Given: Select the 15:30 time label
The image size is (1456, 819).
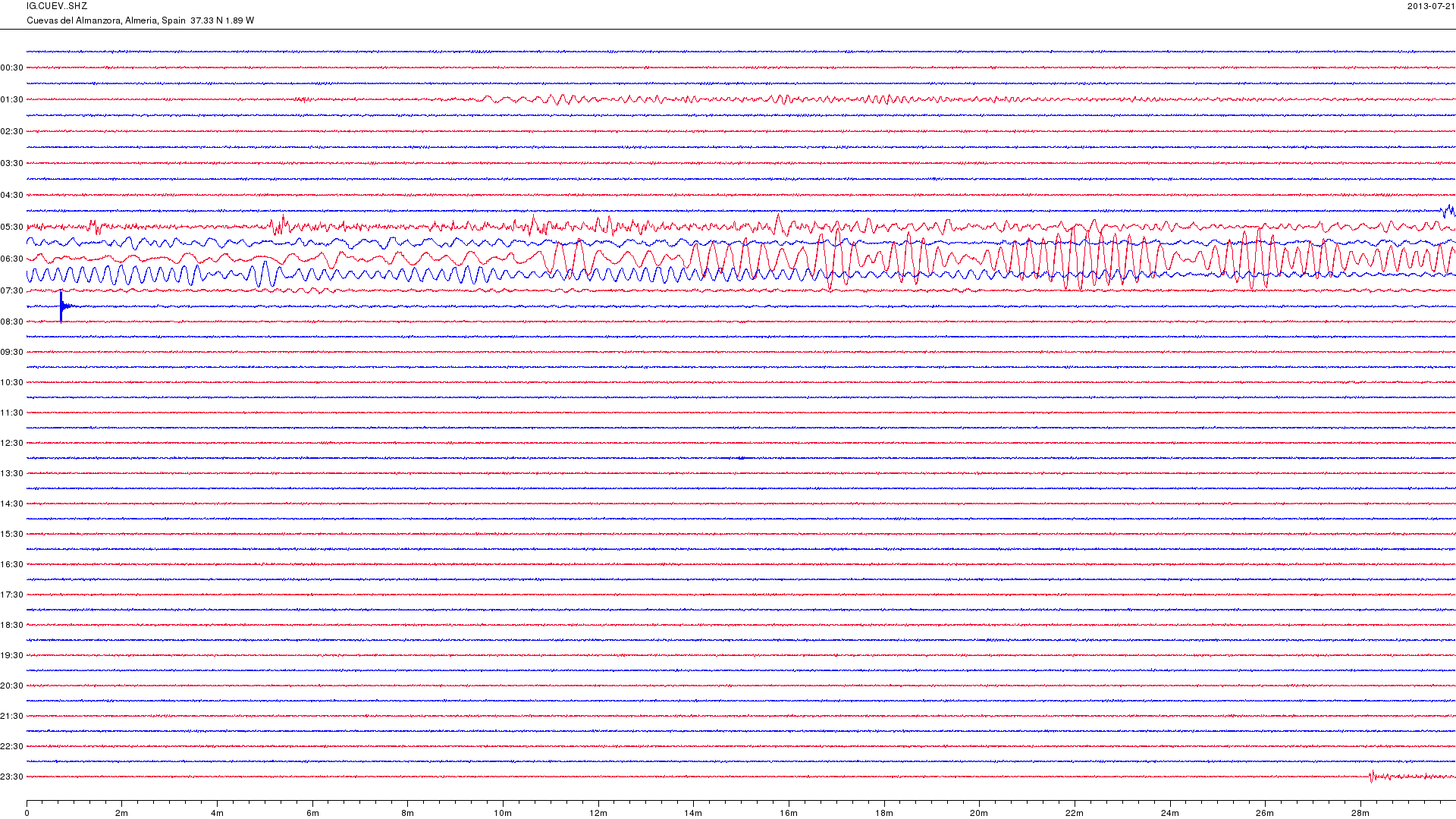Looking at the screenshot, I should [x=12, y=534].
